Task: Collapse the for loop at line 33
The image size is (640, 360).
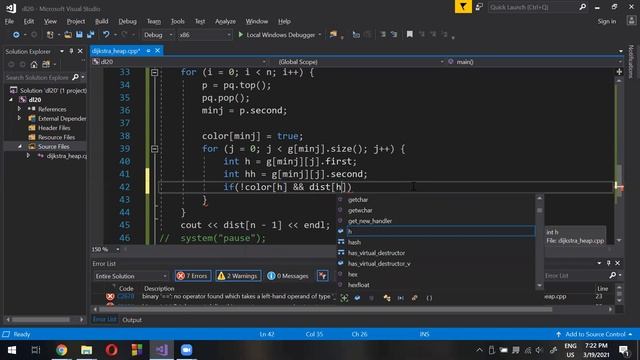Action: (154, 72)
